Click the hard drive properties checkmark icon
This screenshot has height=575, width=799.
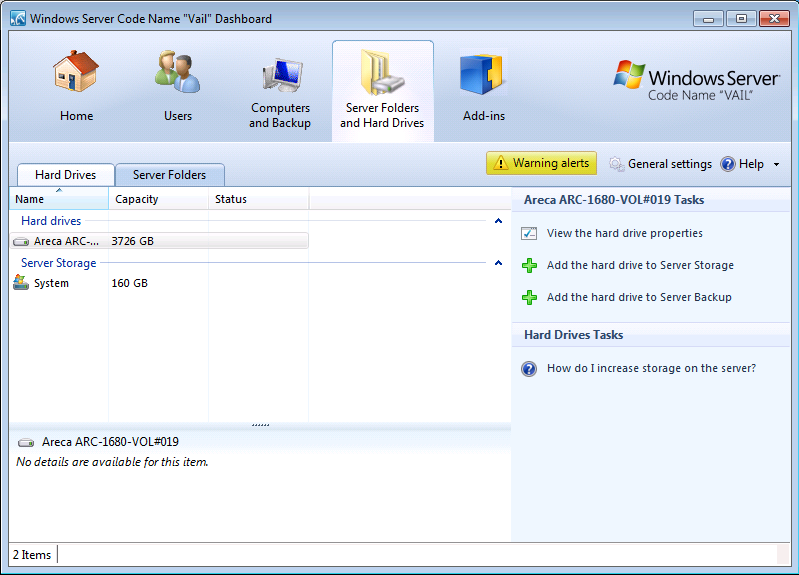pyautogui.click(x=530, y=234)
